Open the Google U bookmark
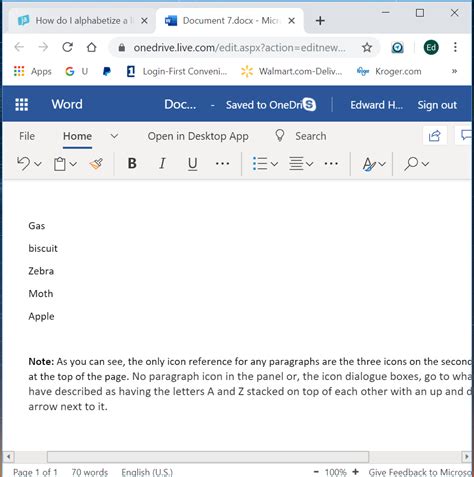474x477 pixels. point(77,71)
